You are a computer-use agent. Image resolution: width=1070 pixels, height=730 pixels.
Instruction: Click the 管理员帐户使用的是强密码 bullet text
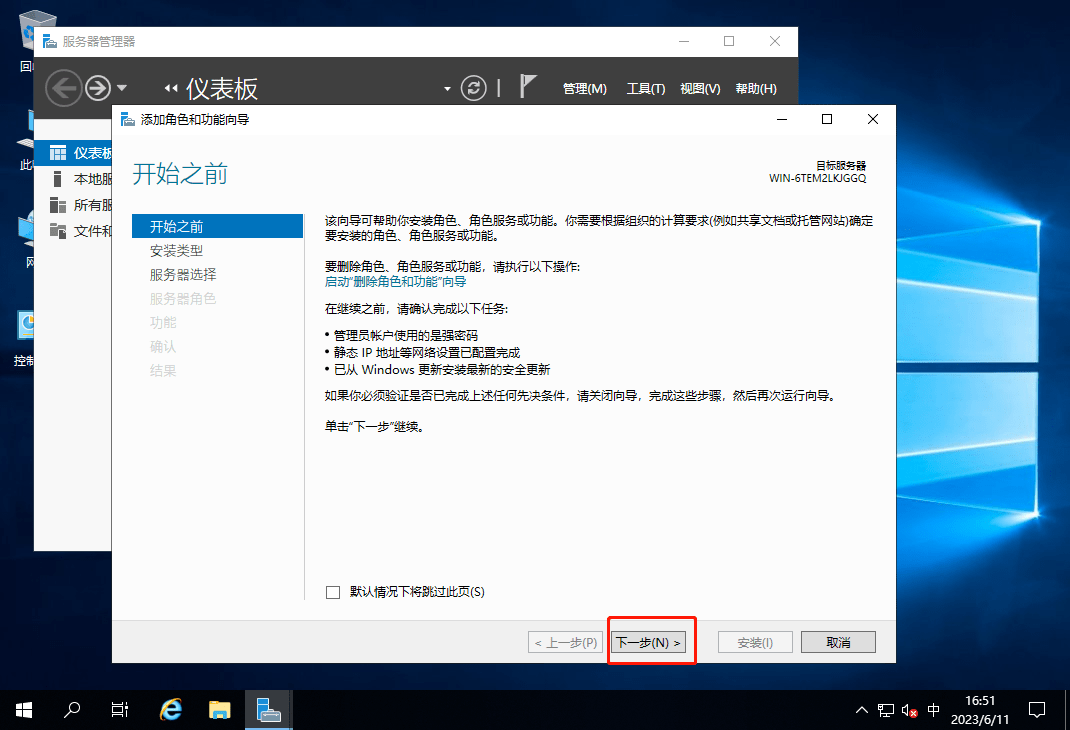click(406, 335)
